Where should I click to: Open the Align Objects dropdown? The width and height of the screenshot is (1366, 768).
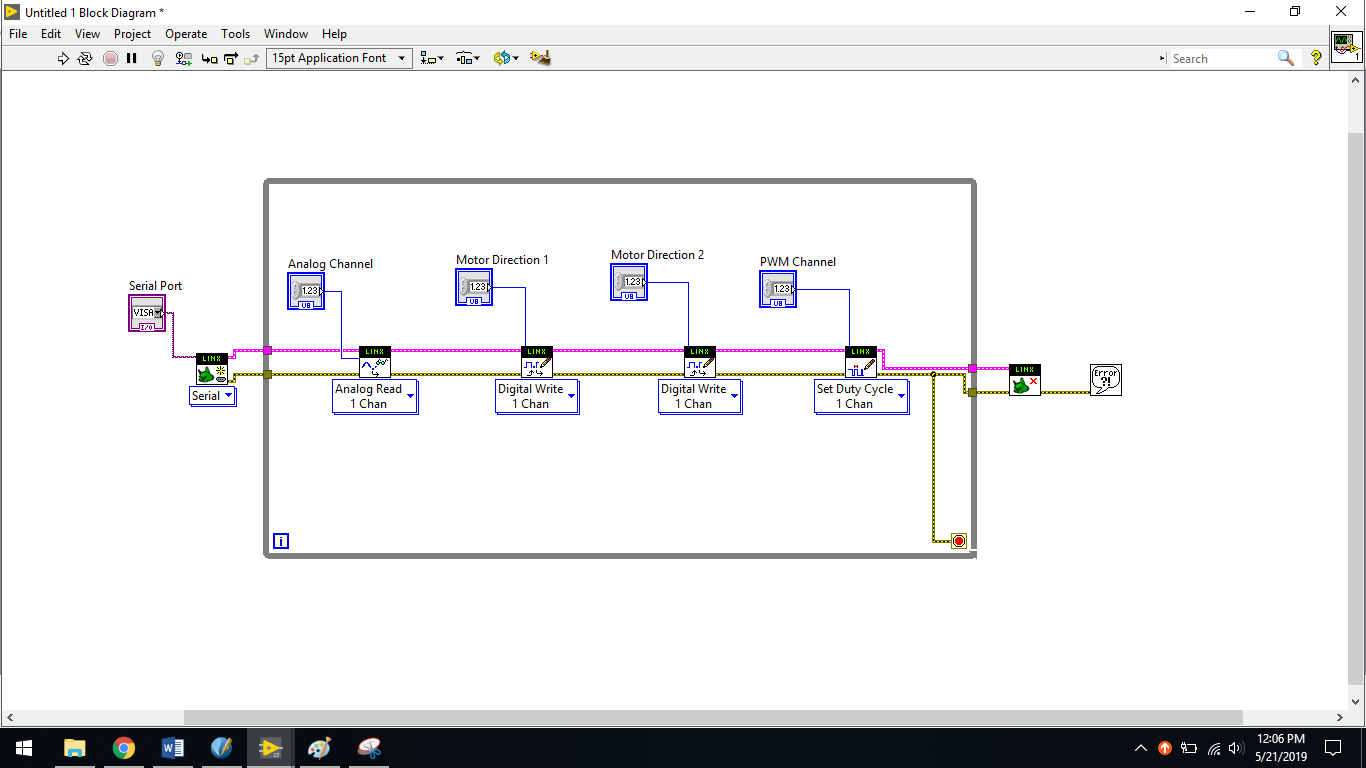pyautogui.click(x=432, y=58)
